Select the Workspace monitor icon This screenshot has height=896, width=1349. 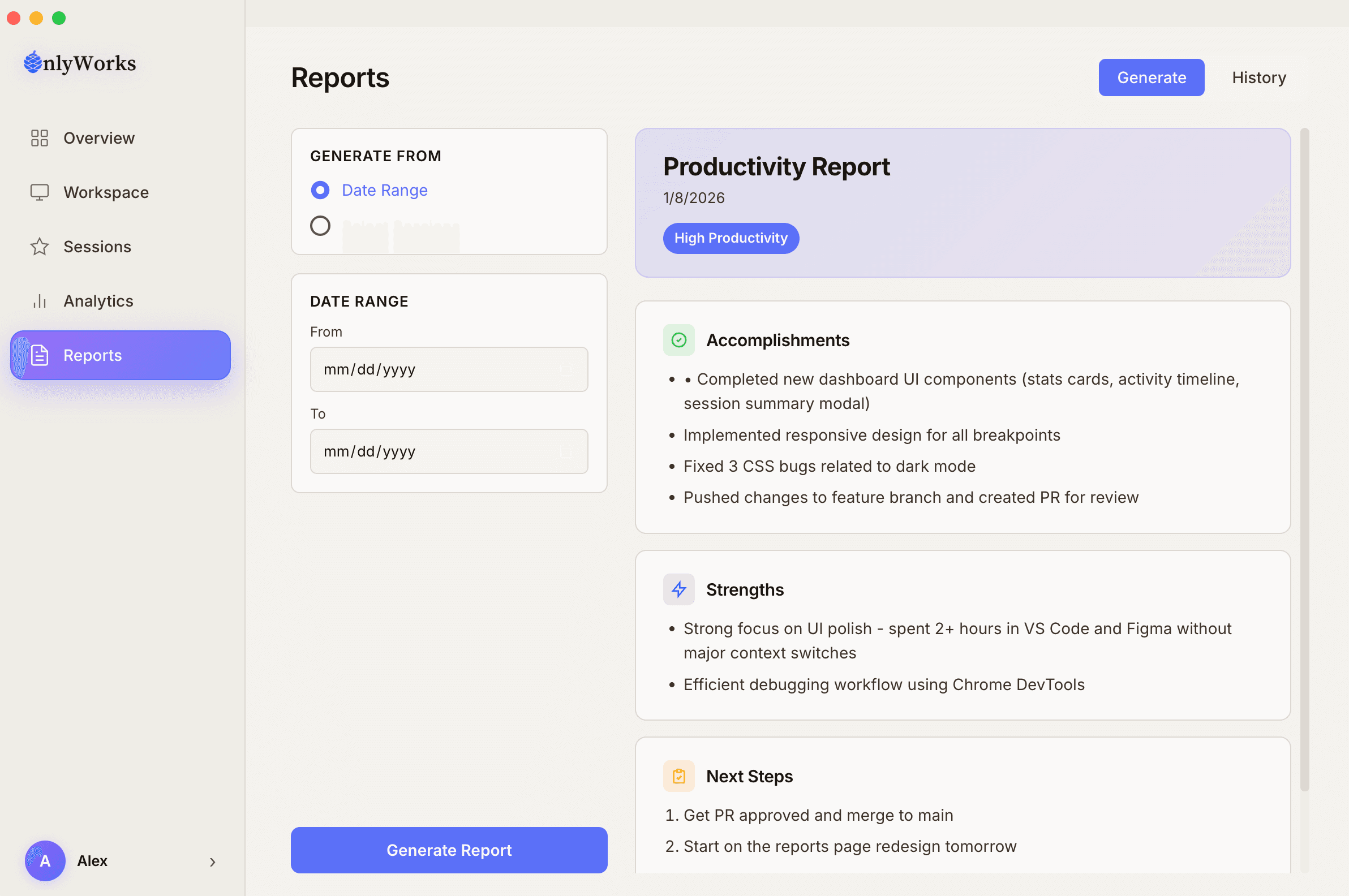click(x=39, y=192)
